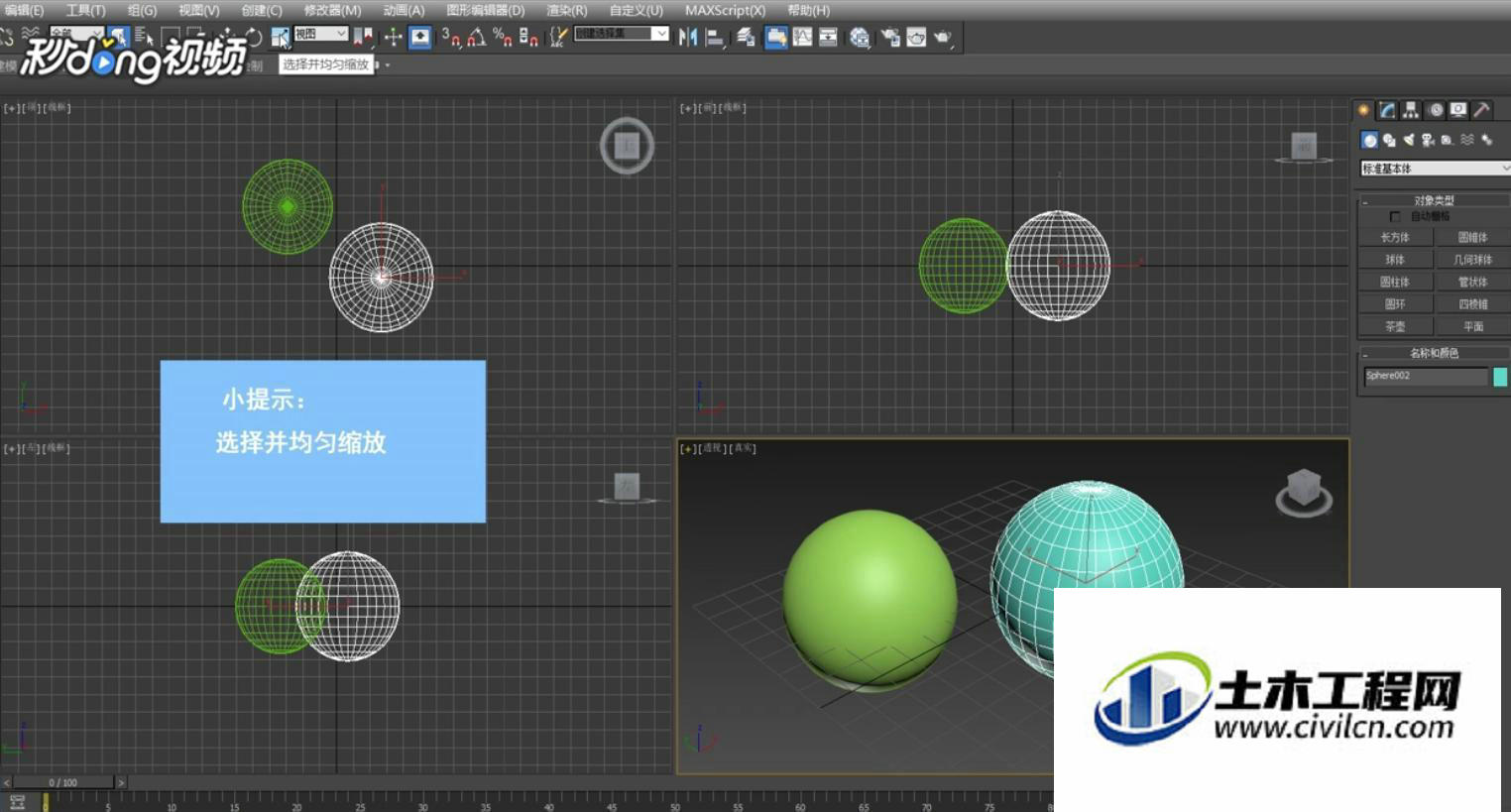Open the object color swatch

tap(1500, 376)
